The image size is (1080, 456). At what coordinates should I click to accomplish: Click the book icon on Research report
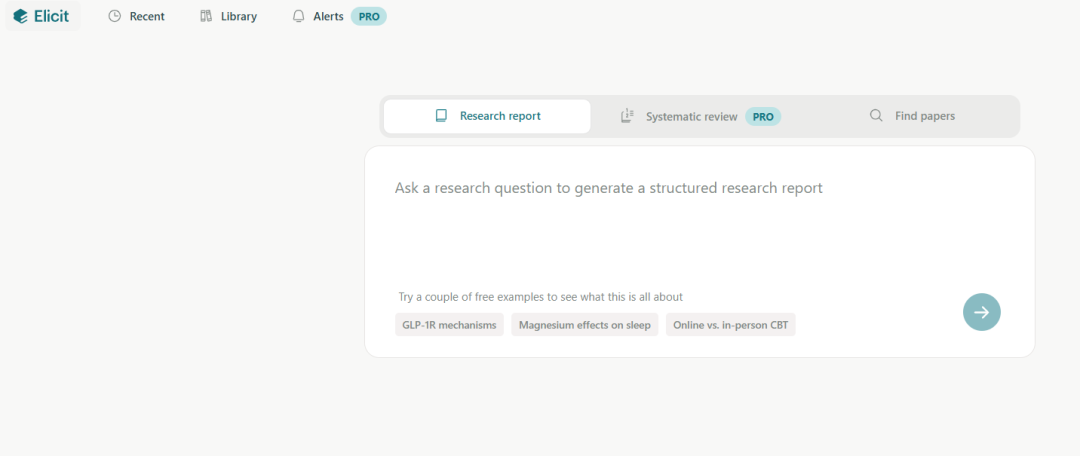(x=441, y=116)
